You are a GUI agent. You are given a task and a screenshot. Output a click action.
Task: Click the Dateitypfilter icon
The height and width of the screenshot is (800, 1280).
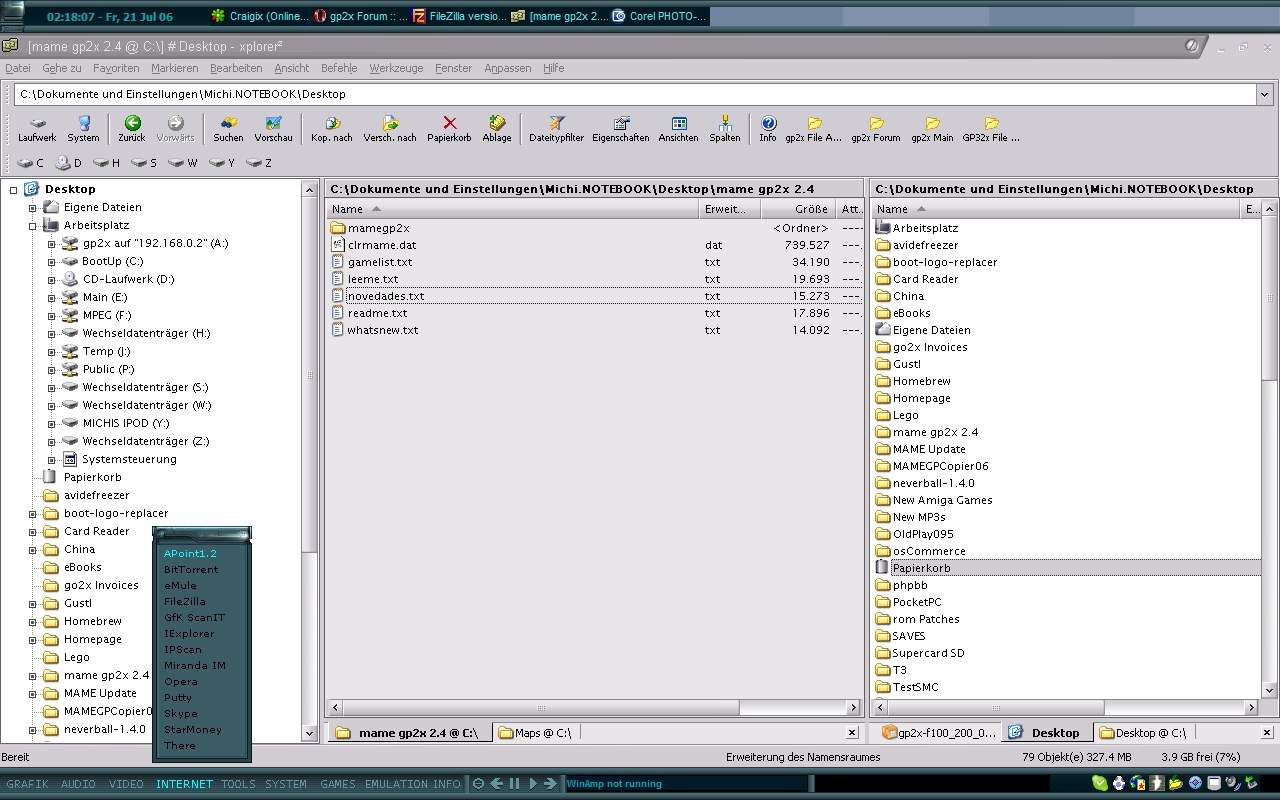tap(557, 129)
